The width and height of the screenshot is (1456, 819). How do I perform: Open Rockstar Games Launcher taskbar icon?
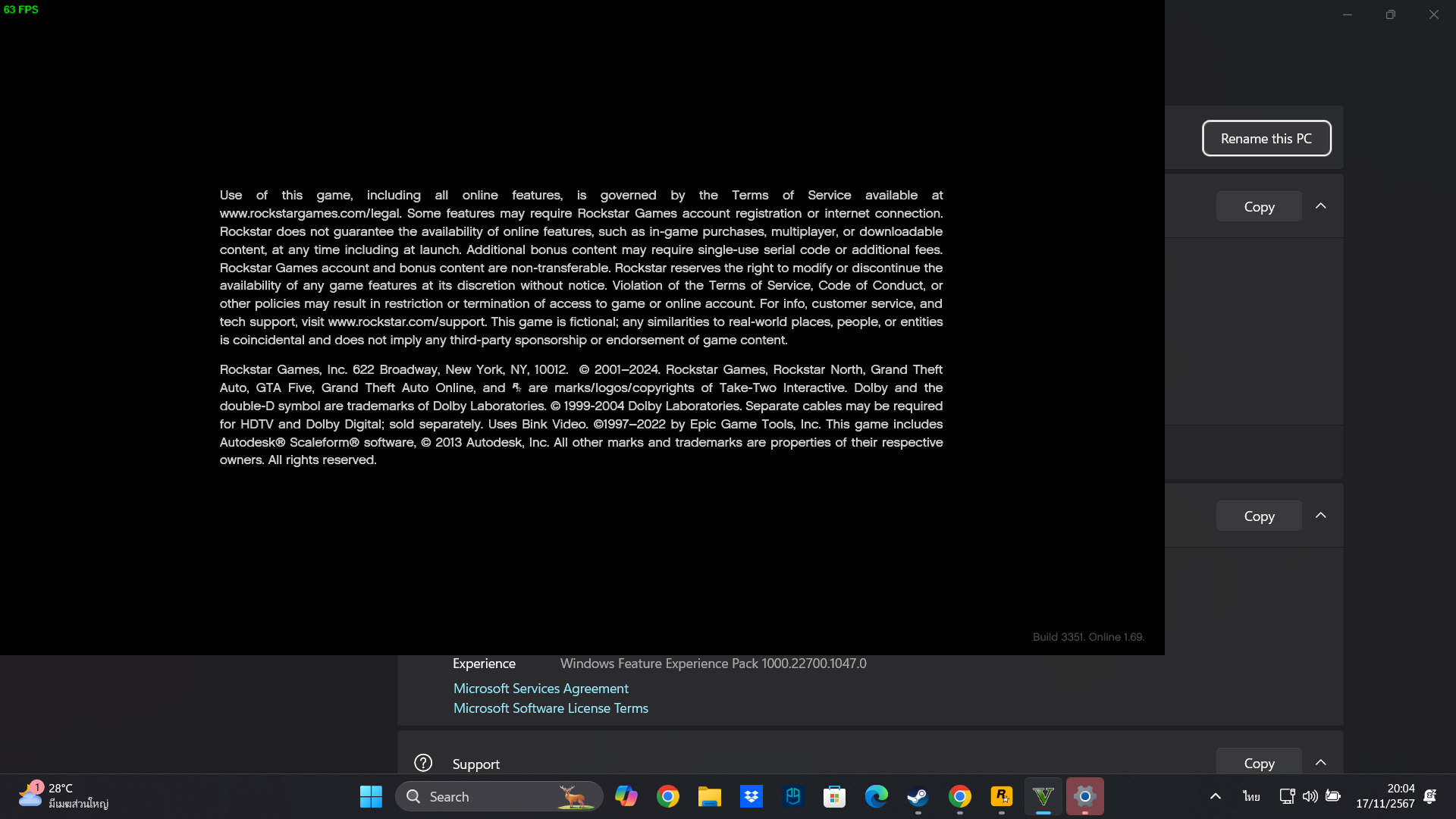(x=1002, y=796)
